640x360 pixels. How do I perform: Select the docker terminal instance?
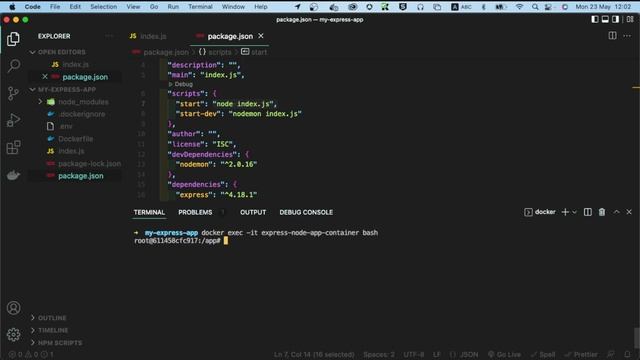click(x=540, y=212)
